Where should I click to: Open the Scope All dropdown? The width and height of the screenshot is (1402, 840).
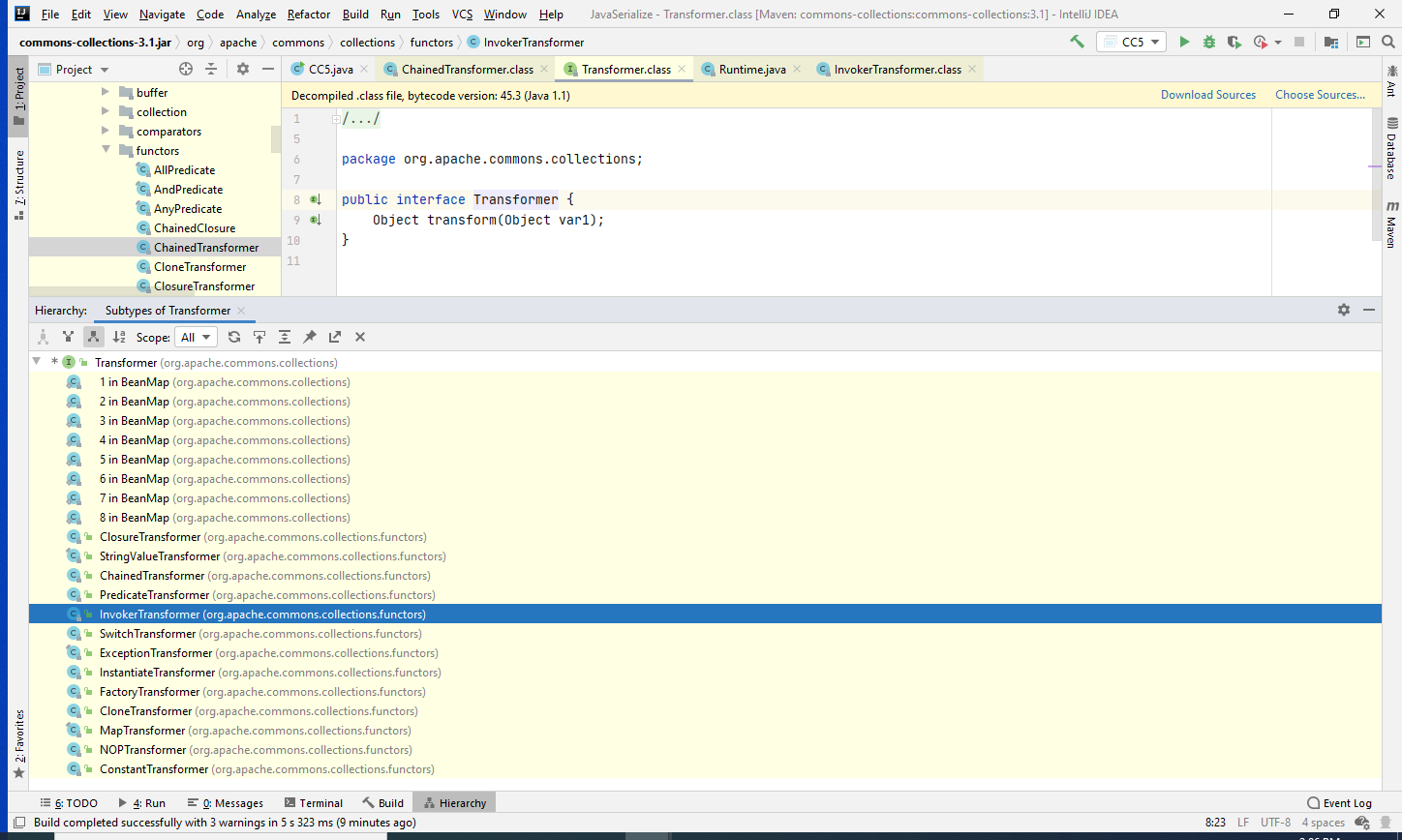tap(197, 337)
